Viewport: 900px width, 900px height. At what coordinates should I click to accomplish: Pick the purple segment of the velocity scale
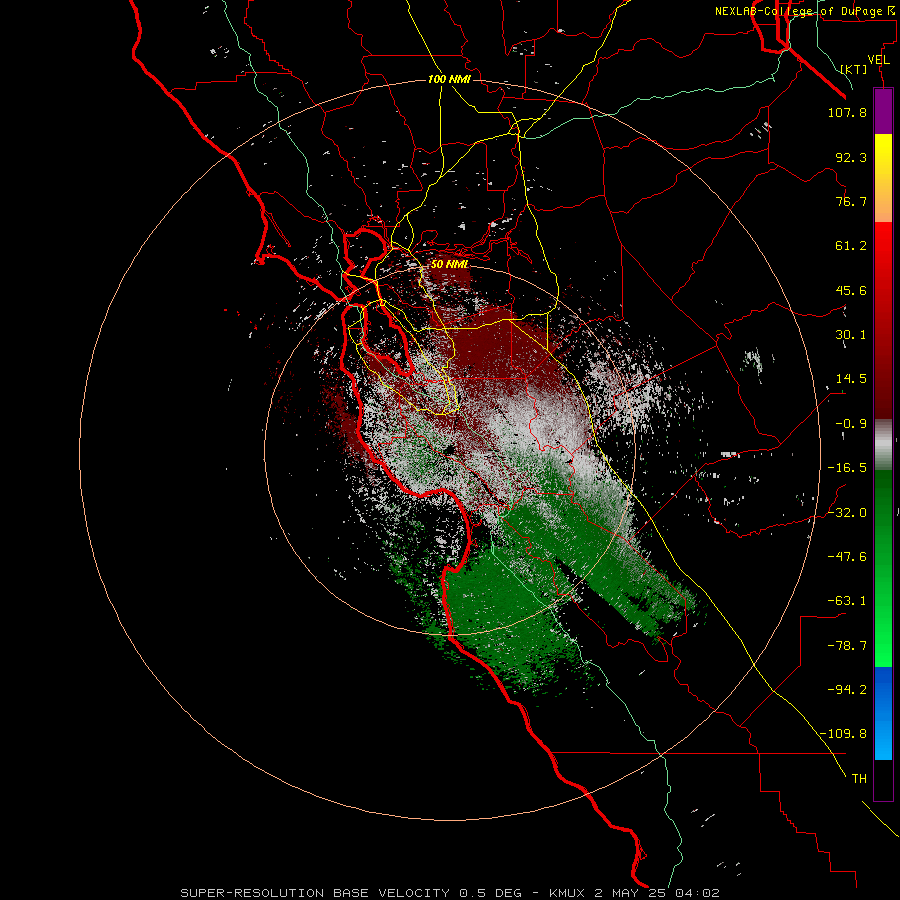coord(883,112)
